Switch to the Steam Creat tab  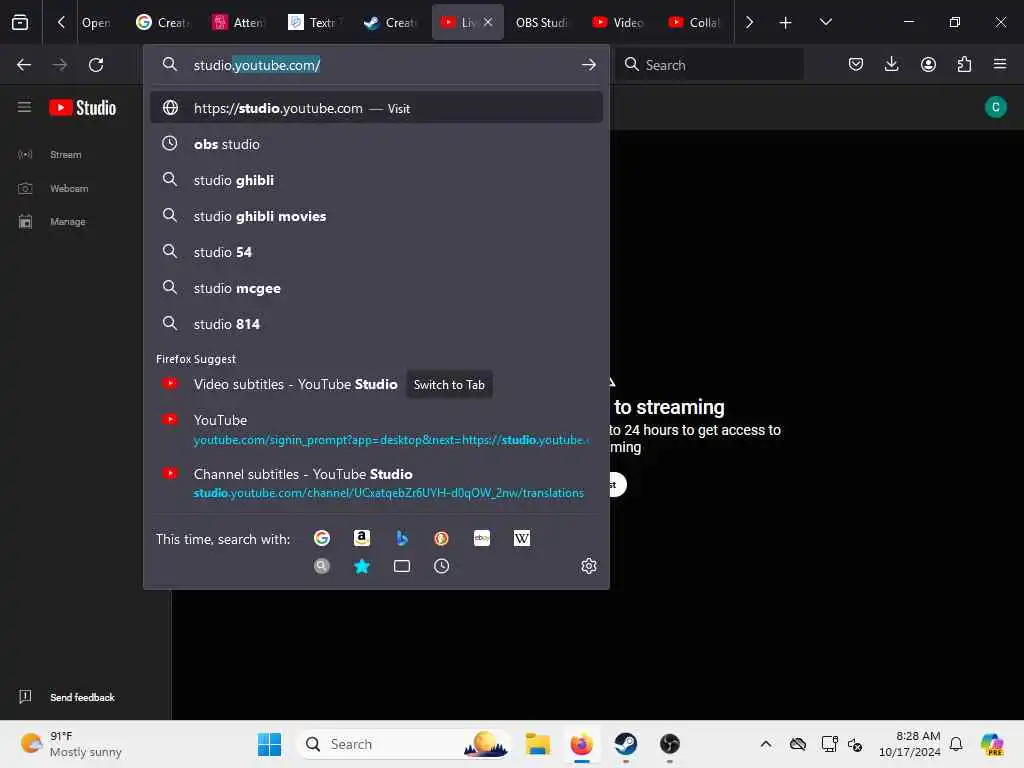[x=391, y=22]
